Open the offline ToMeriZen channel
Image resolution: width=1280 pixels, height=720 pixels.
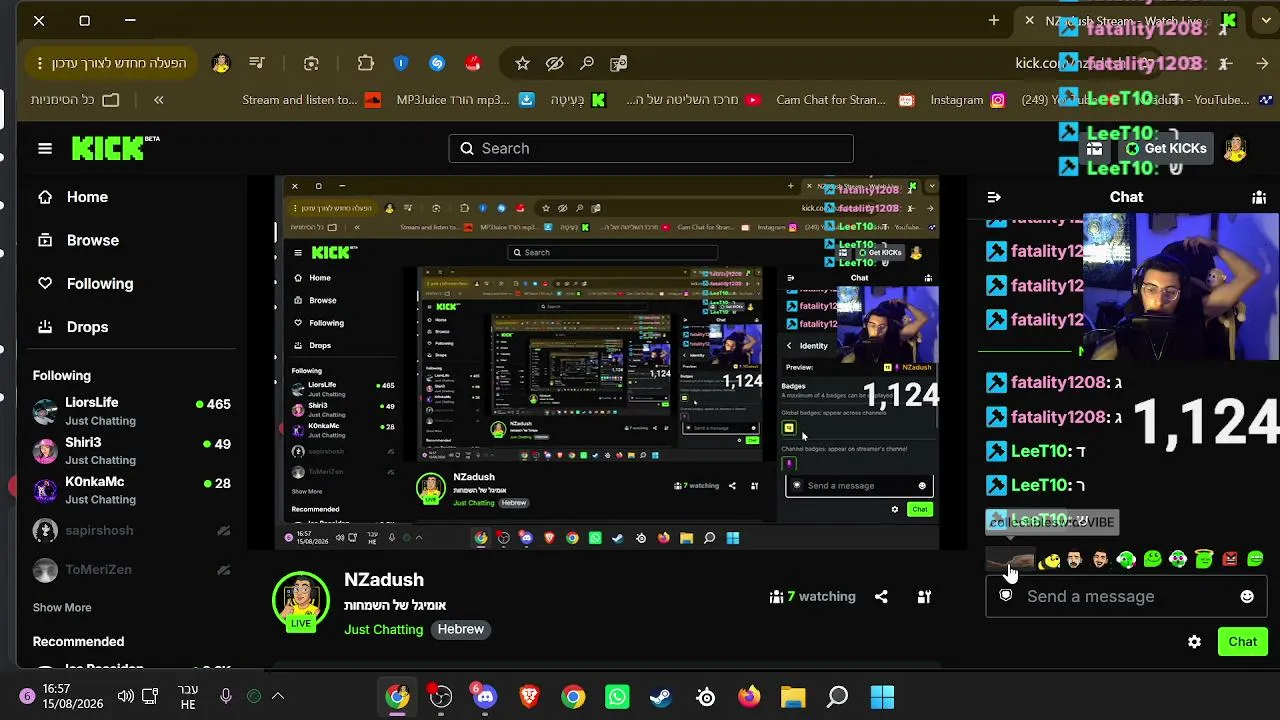[132, 569]
